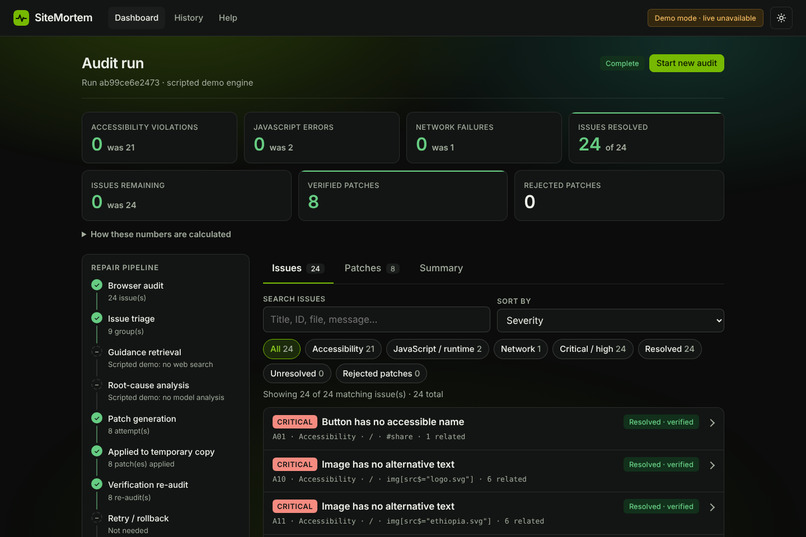Switch to the Summary tab
The width and height of the screenshot is (806, 537).
pyautogui.click(x=441, y=268)
